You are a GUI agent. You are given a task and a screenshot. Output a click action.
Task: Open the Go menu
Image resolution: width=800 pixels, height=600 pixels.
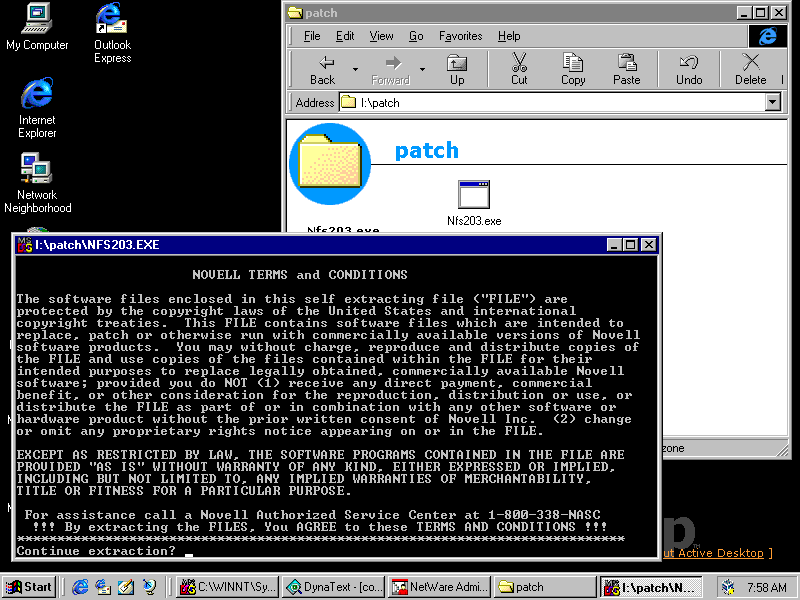pyautogui.click(x=416, y=36)
